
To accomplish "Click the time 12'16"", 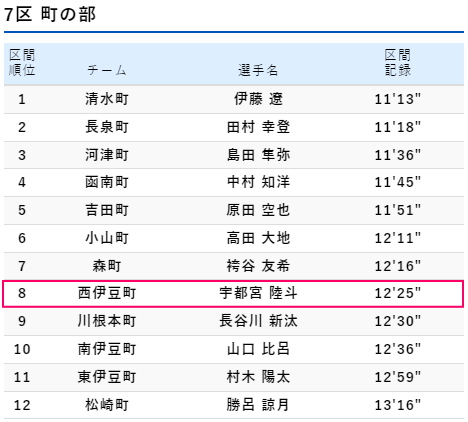I will [398, 266].
